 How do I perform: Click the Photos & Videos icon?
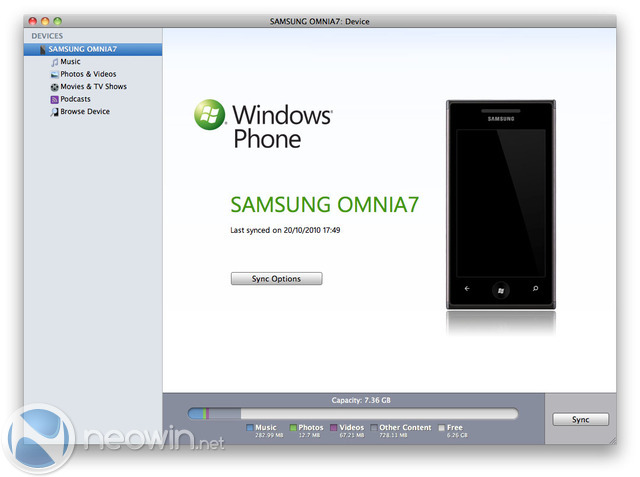pyautogui.click(x=54, y=74)
